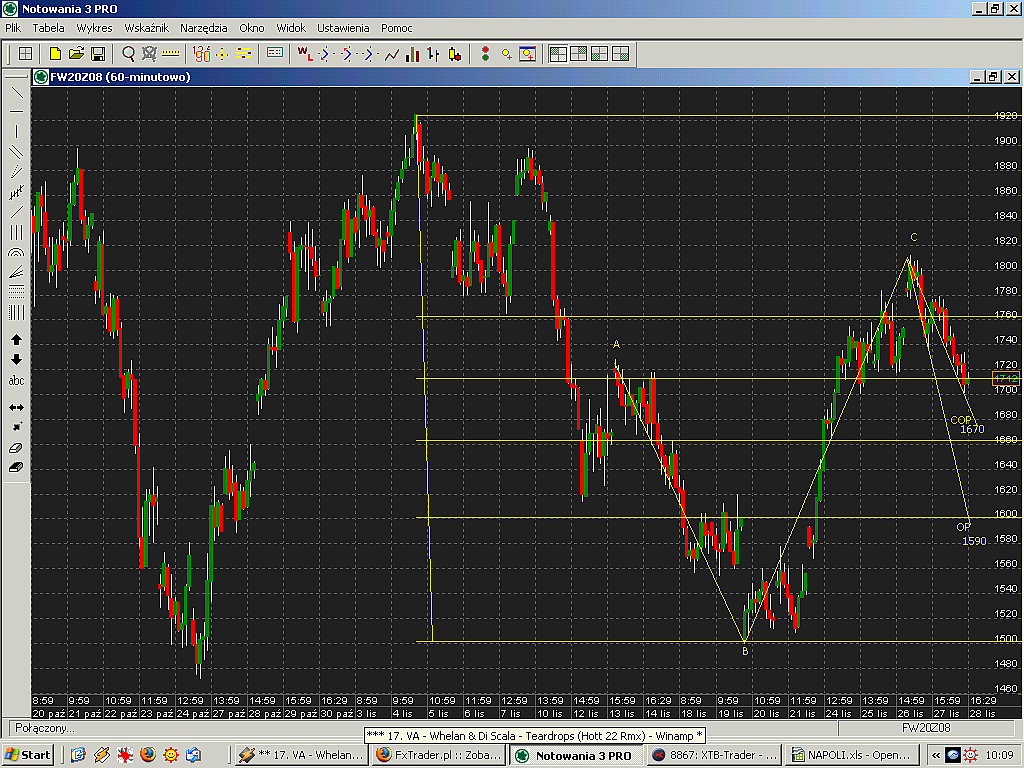Image resolution: width=1024 pixels, height=768 pixels.
Task: Pick the Fibonacci arcs drawing tool
Action: [16, 253]
